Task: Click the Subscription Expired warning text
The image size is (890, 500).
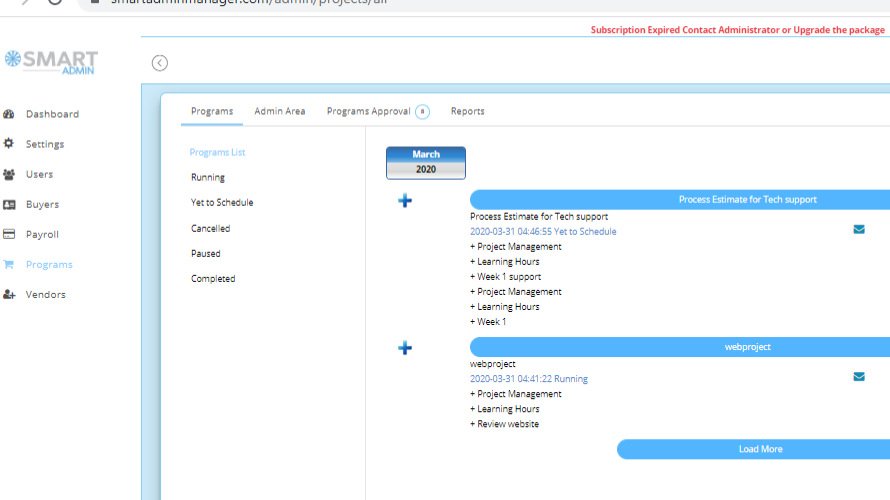Action: coord(737,30)
